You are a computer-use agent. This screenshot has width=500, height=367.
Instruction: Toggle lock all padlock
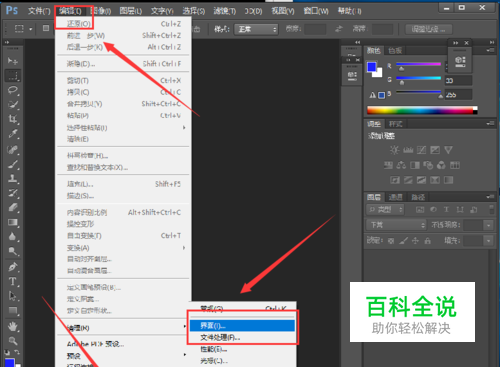pyautogui.click(x=428, y=240)
